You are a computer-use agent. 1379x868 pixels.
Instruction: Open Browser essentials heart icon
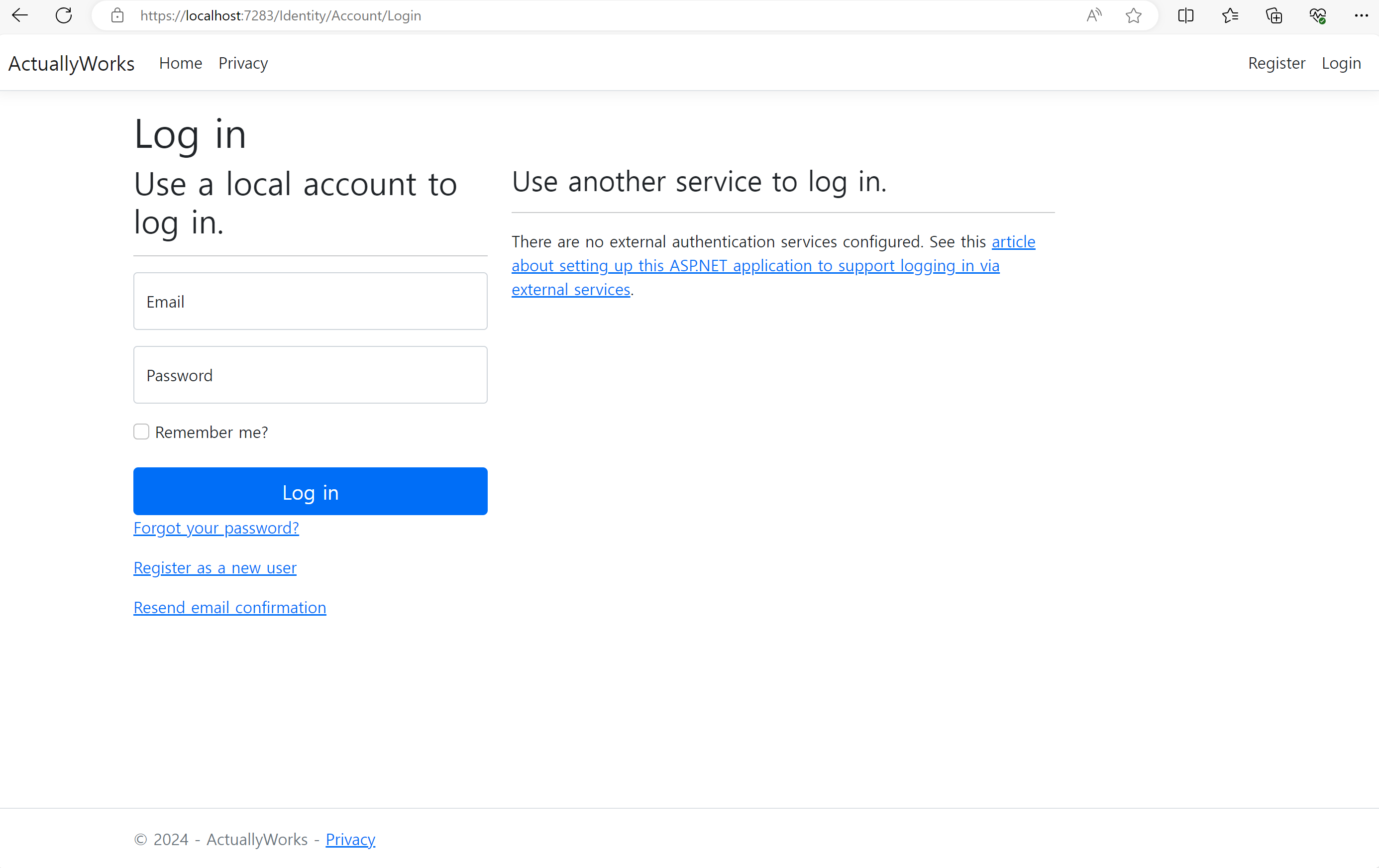click(1317, 15)
